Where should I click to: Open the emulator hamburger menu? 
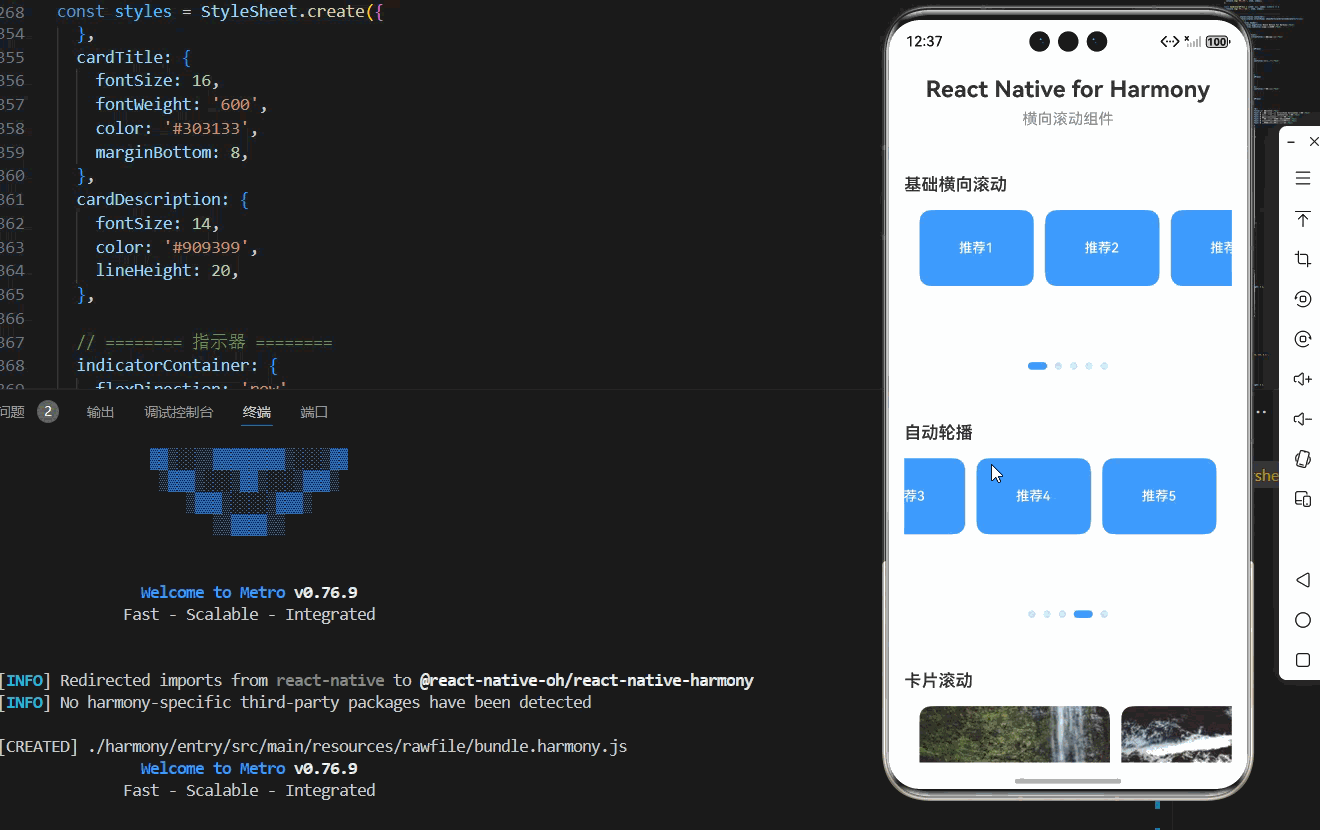point(1302,178)
